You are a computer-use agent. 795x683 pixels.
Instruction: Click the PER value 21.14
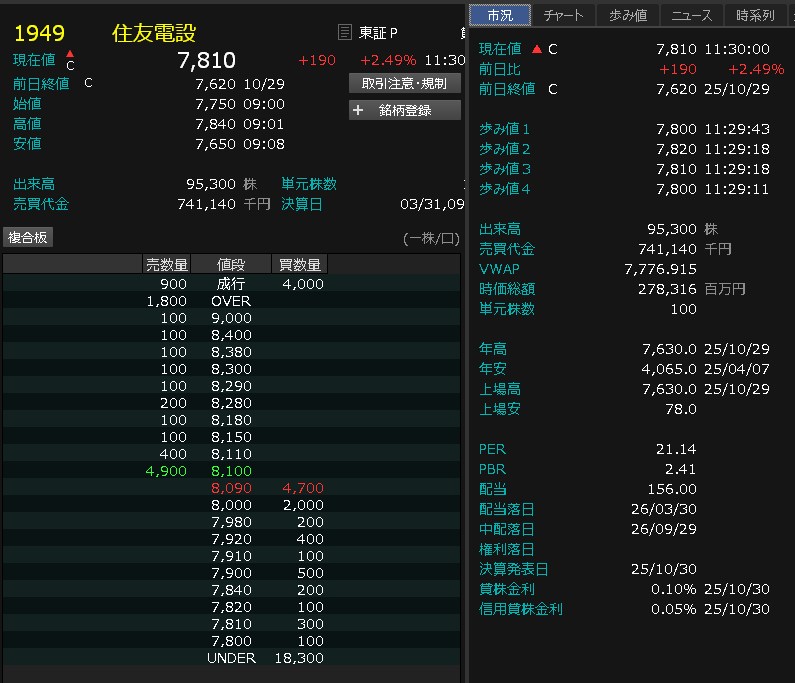(676, 449)
